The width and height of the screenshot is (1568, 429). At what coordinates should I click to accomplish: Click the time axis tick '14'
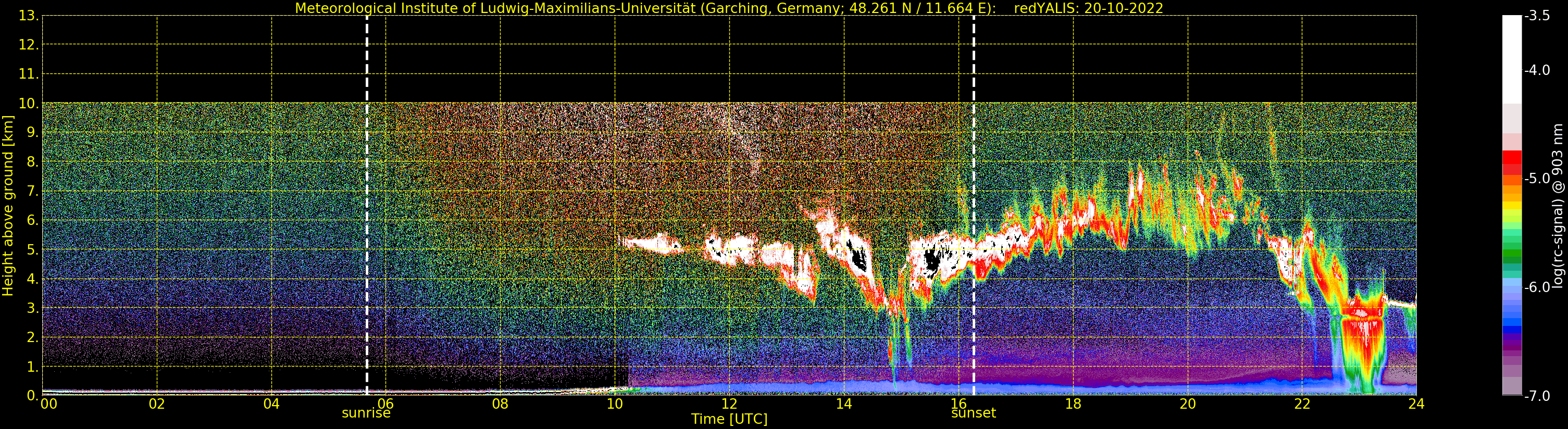tap(844, 404)
